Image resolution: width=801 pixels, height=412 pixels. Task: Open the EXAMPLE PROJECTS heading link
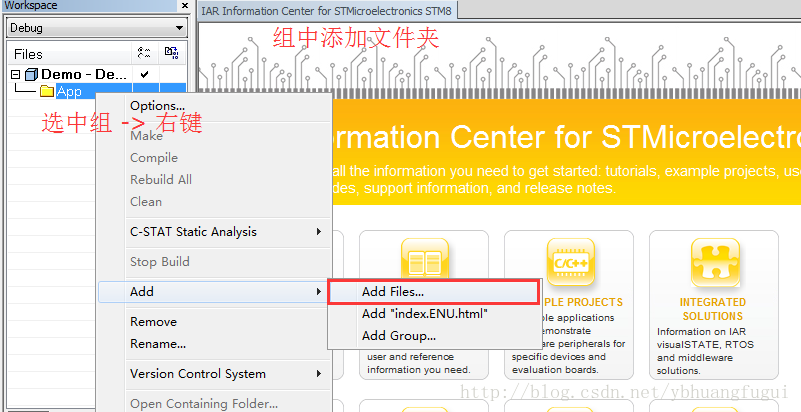pos(582,302)
